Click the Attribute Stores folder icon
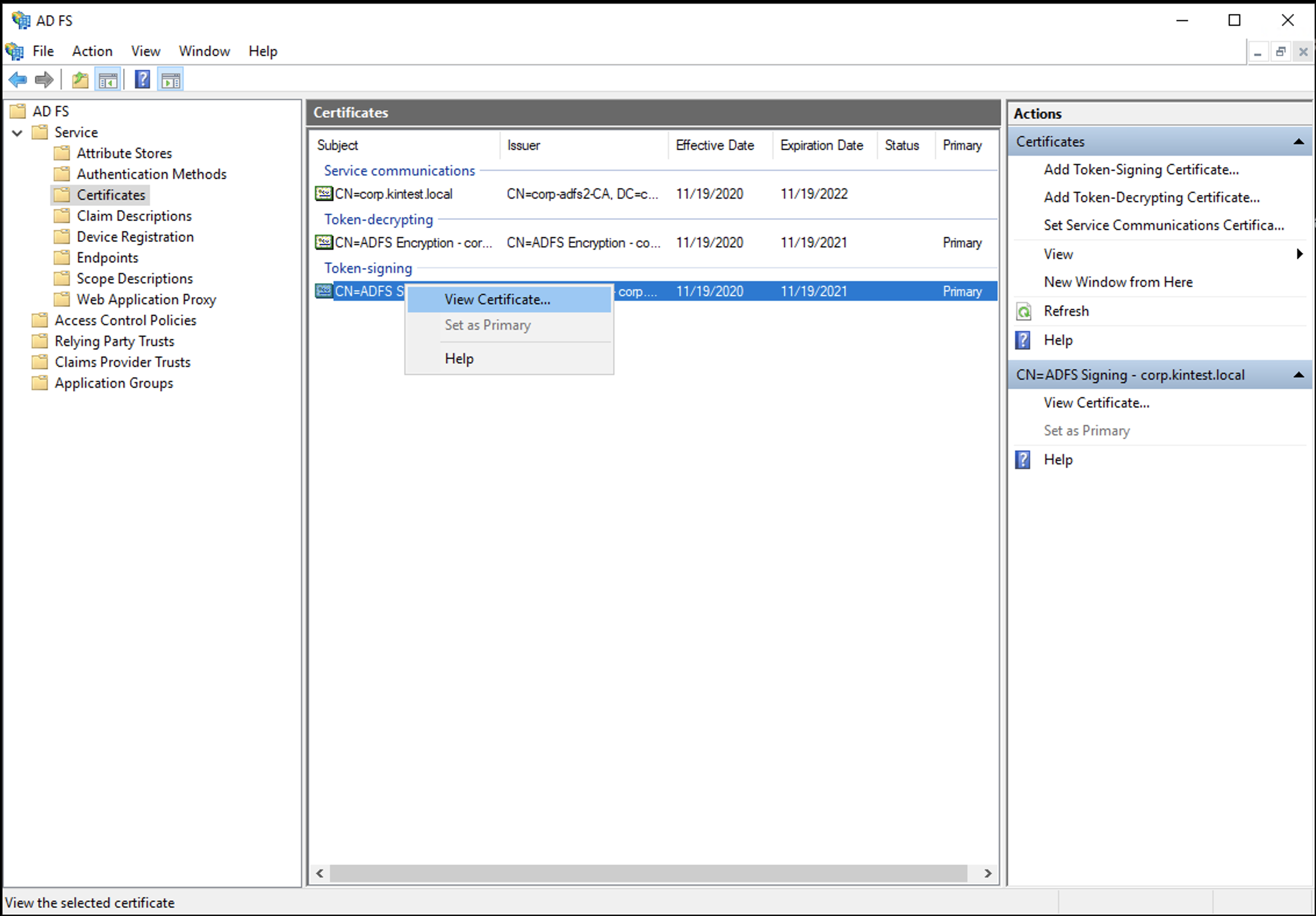 coord(62,153)
